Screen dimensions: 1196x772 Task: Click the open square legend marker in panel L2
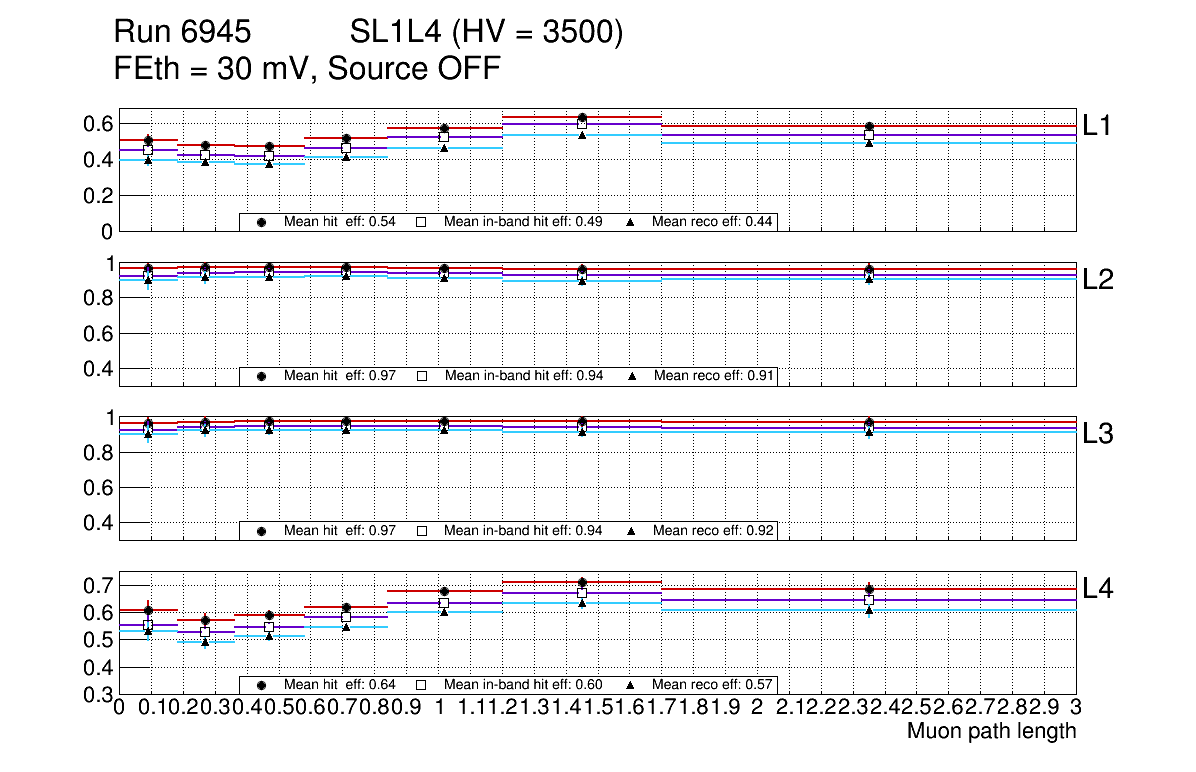click(421, 376)
